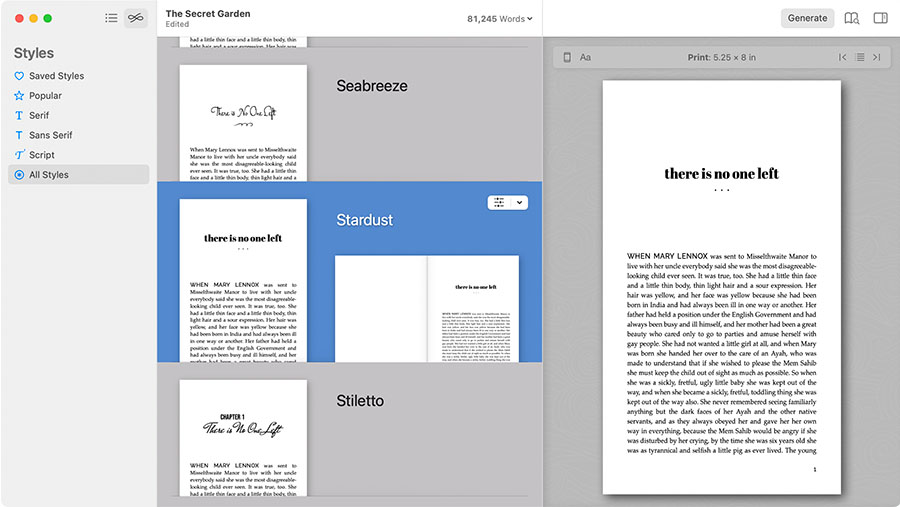Click the device selector icon in preview bar
Viewport: 900px width, 507px height.
pyautogui.click(x=567, y=57)
